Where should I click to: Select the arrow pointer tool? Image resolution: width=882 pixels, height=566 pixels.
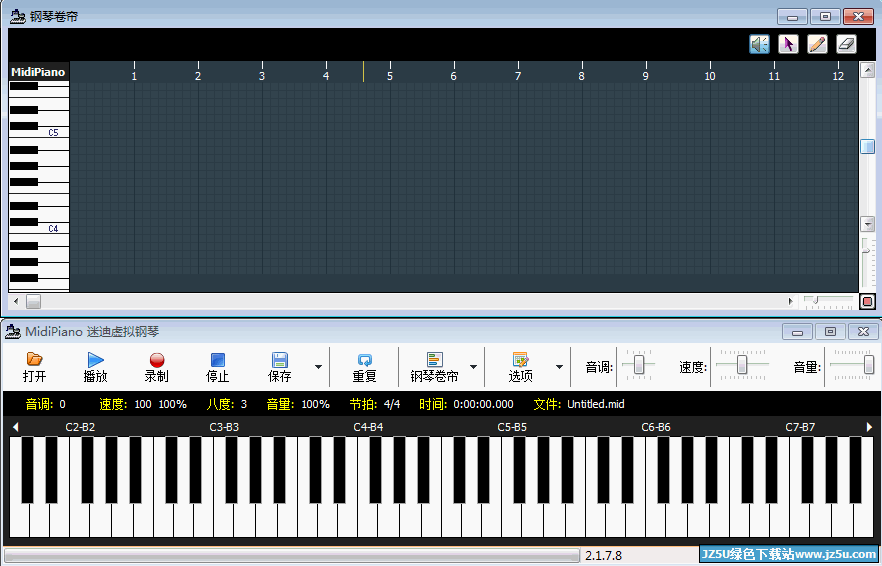[x=789, y=44]
